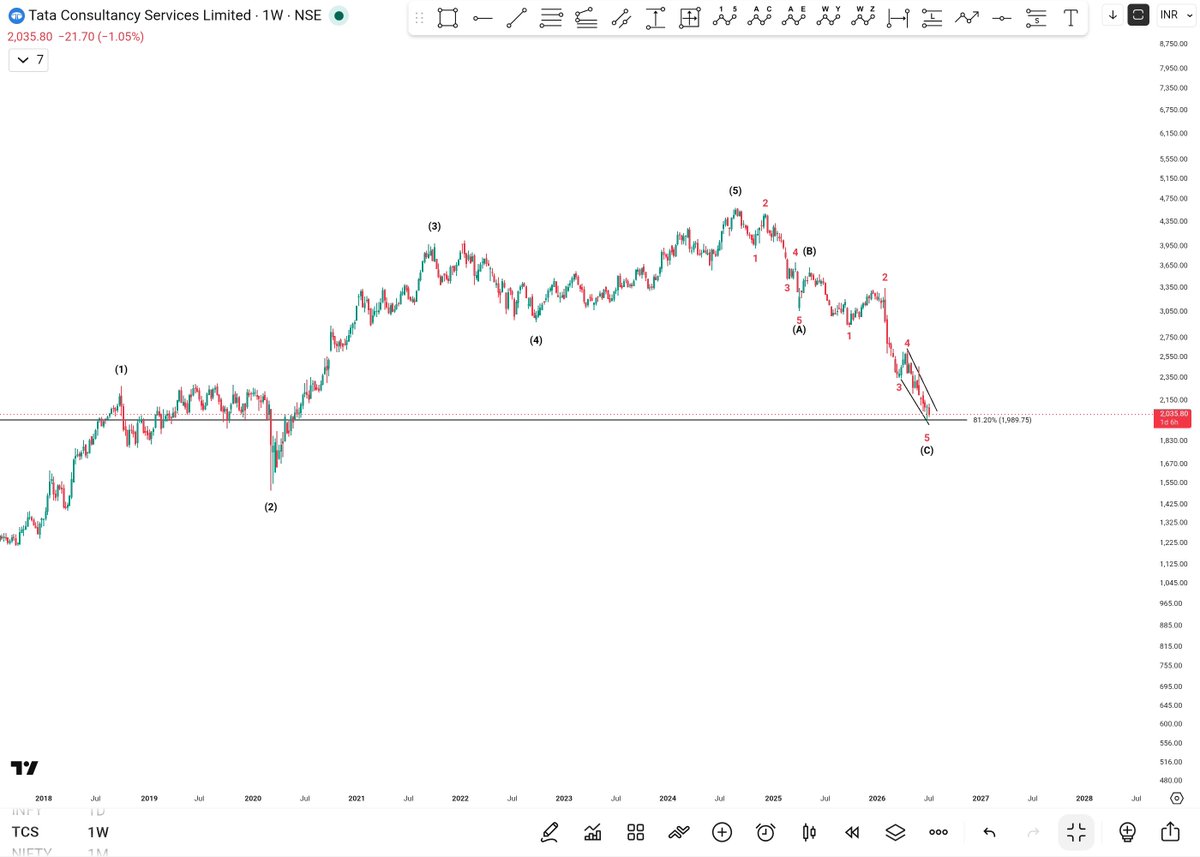Start bar replay with rewind icon
Screen dimensions: 1200x857
tap(852, 832)
